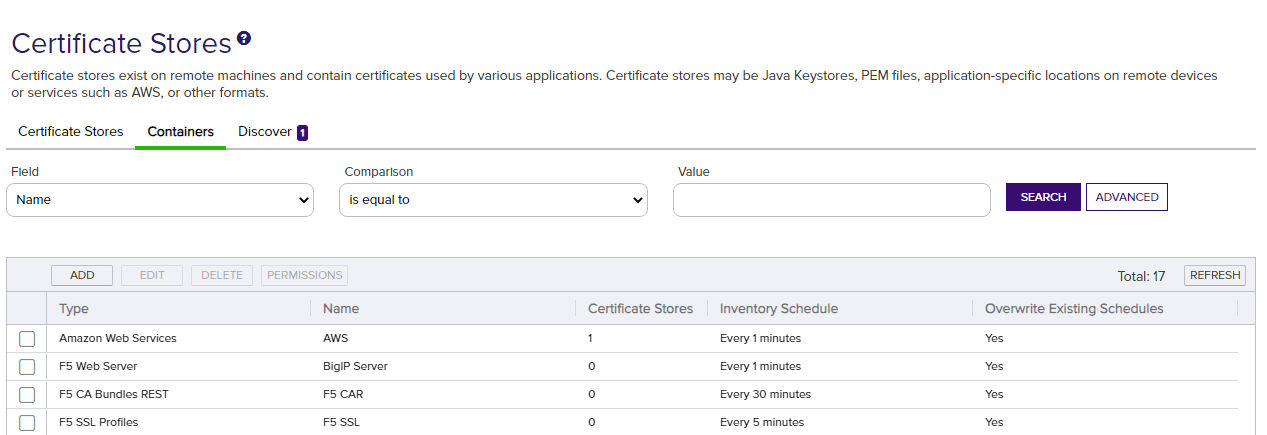Sort by Certificate Stores column header
The width and height of the screenshot is (1267, 435).
[x=641, y=308]
